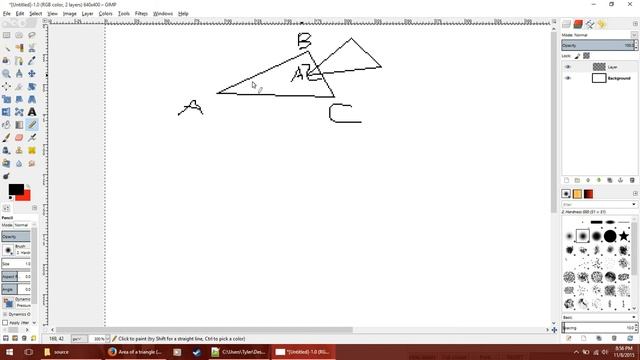Select the Text tool
Viewport: 640px width, 360px height.
point(32,112)
